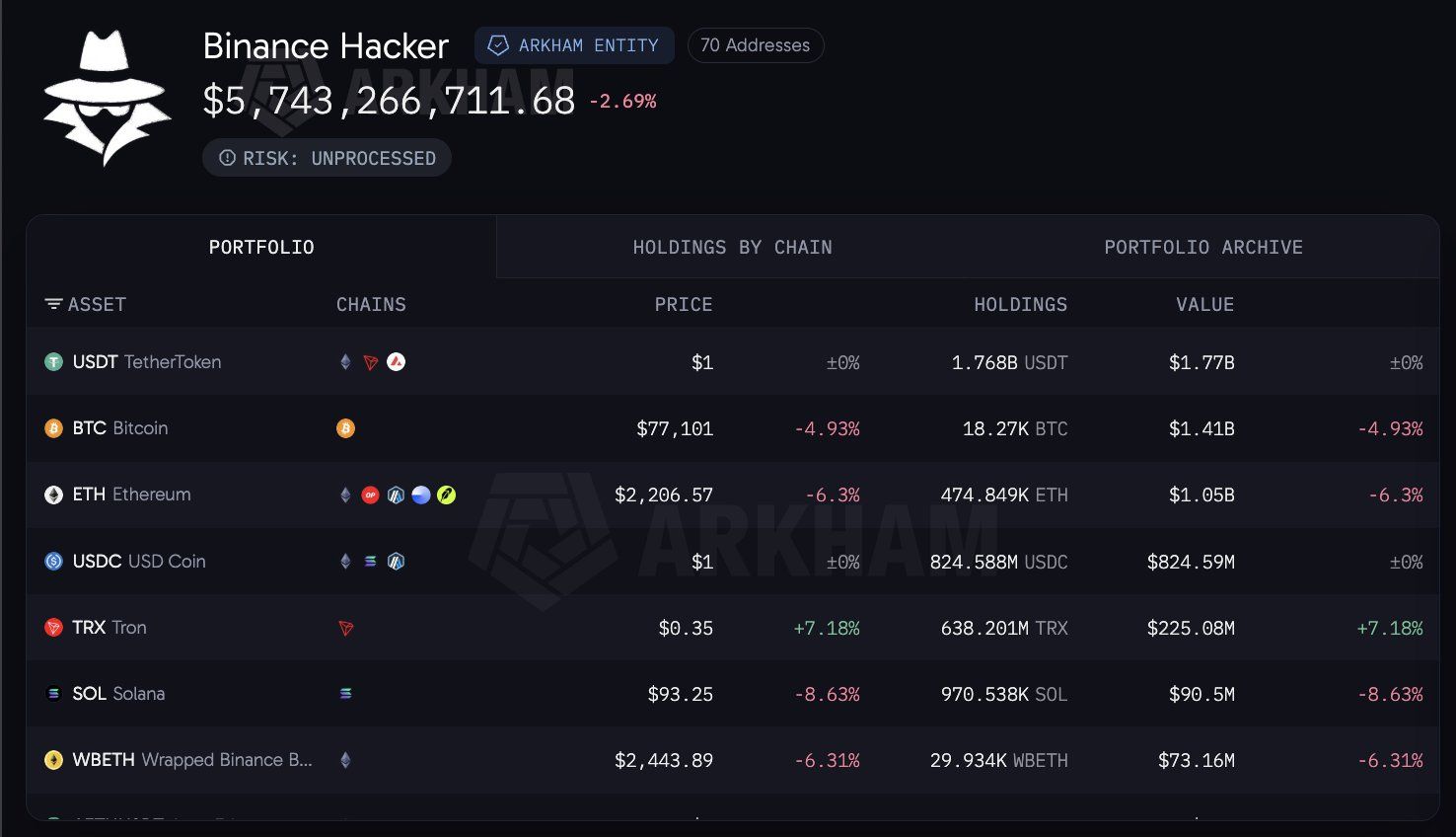The image size is (1456, 837).
Task: Sort by the HOLDINGS column header
Action: [x=1021, y=304]
